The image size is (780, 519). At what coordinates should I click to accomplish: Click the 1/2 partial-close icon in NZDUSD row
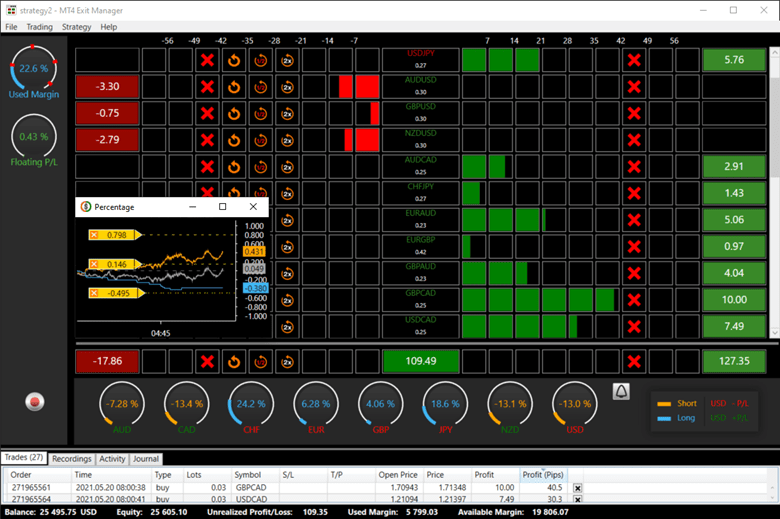261,140
